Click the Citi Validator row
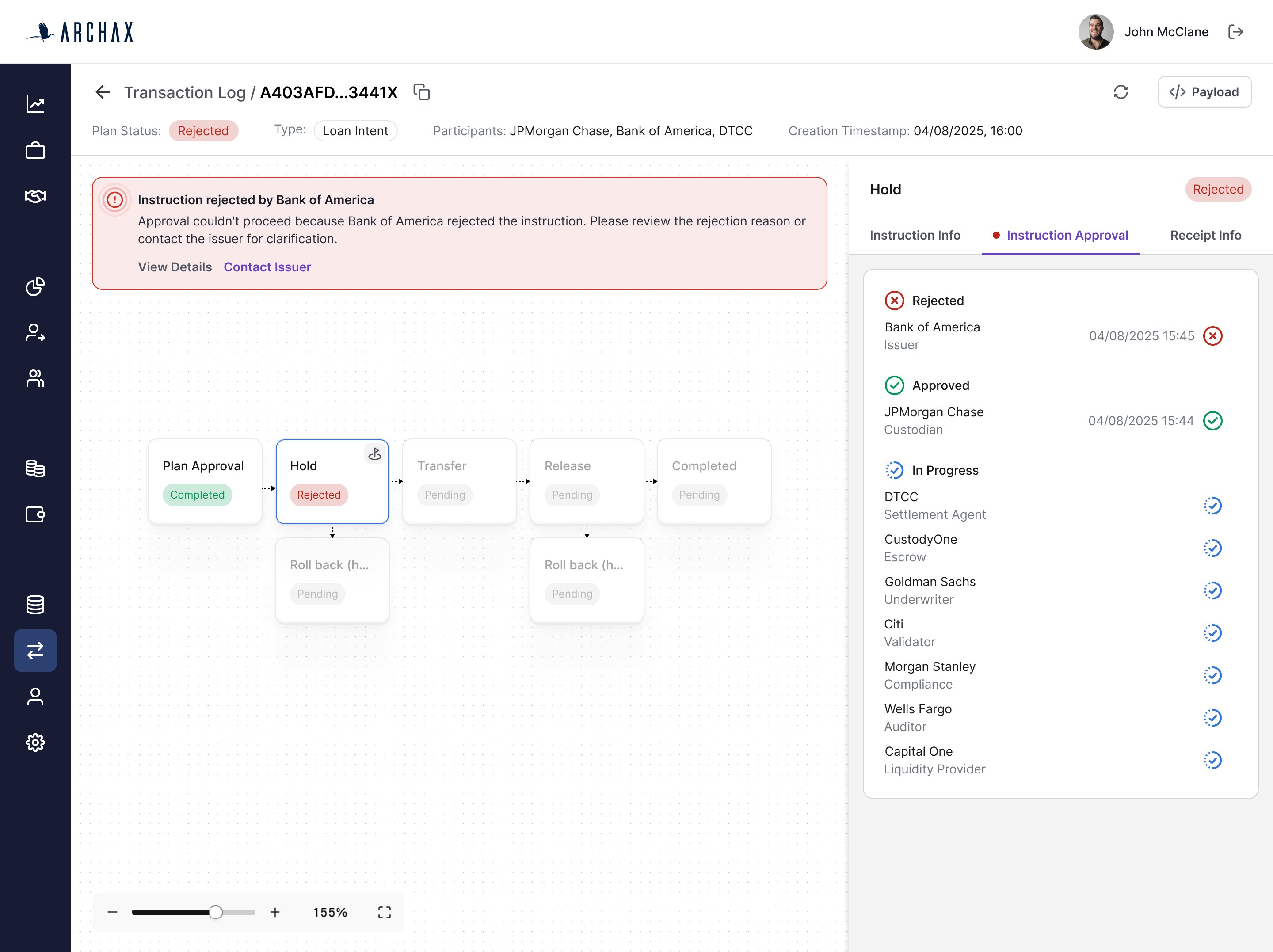 tap(1052, 632)
